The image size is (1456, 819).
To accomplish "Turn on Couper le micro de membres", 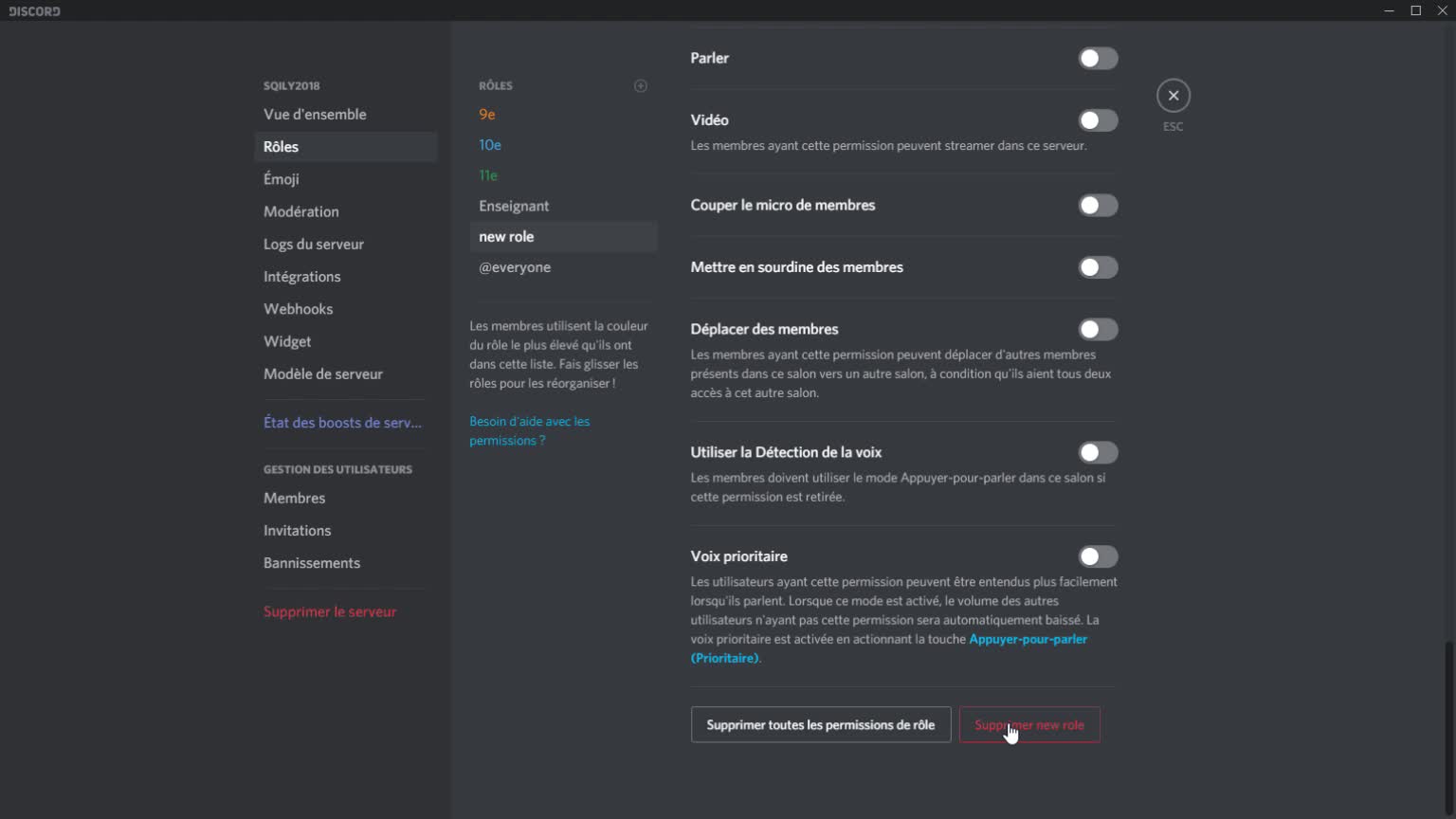I will click(x=1098, y=206).
